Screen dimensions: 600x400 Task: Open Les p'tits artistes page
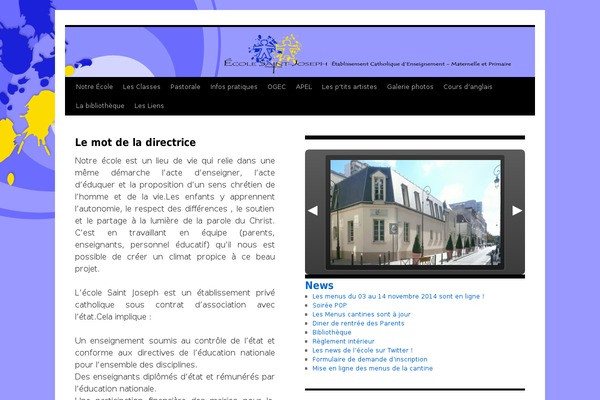[x=349, y=87]
